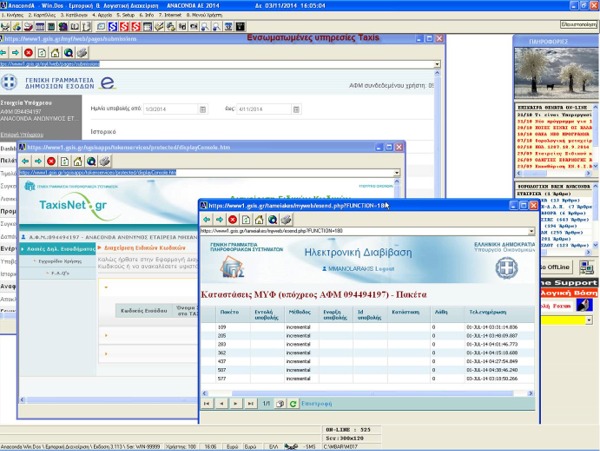Go forward in the Taxis submissions window
This screenshot has height=451, width=600.
click(15, 52)
